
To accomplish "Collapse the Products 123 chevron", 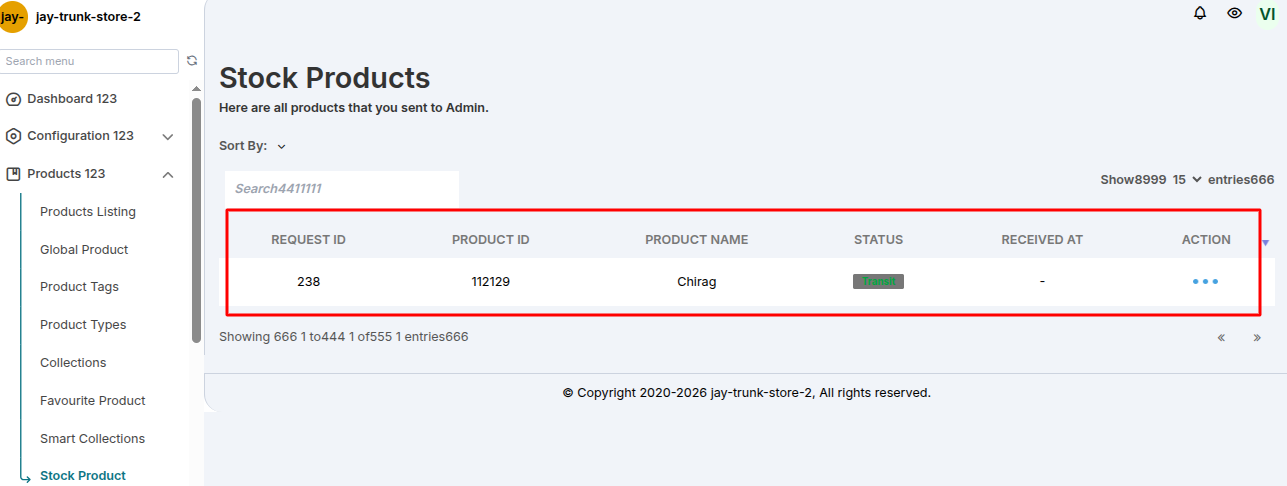I will [168, 175].
